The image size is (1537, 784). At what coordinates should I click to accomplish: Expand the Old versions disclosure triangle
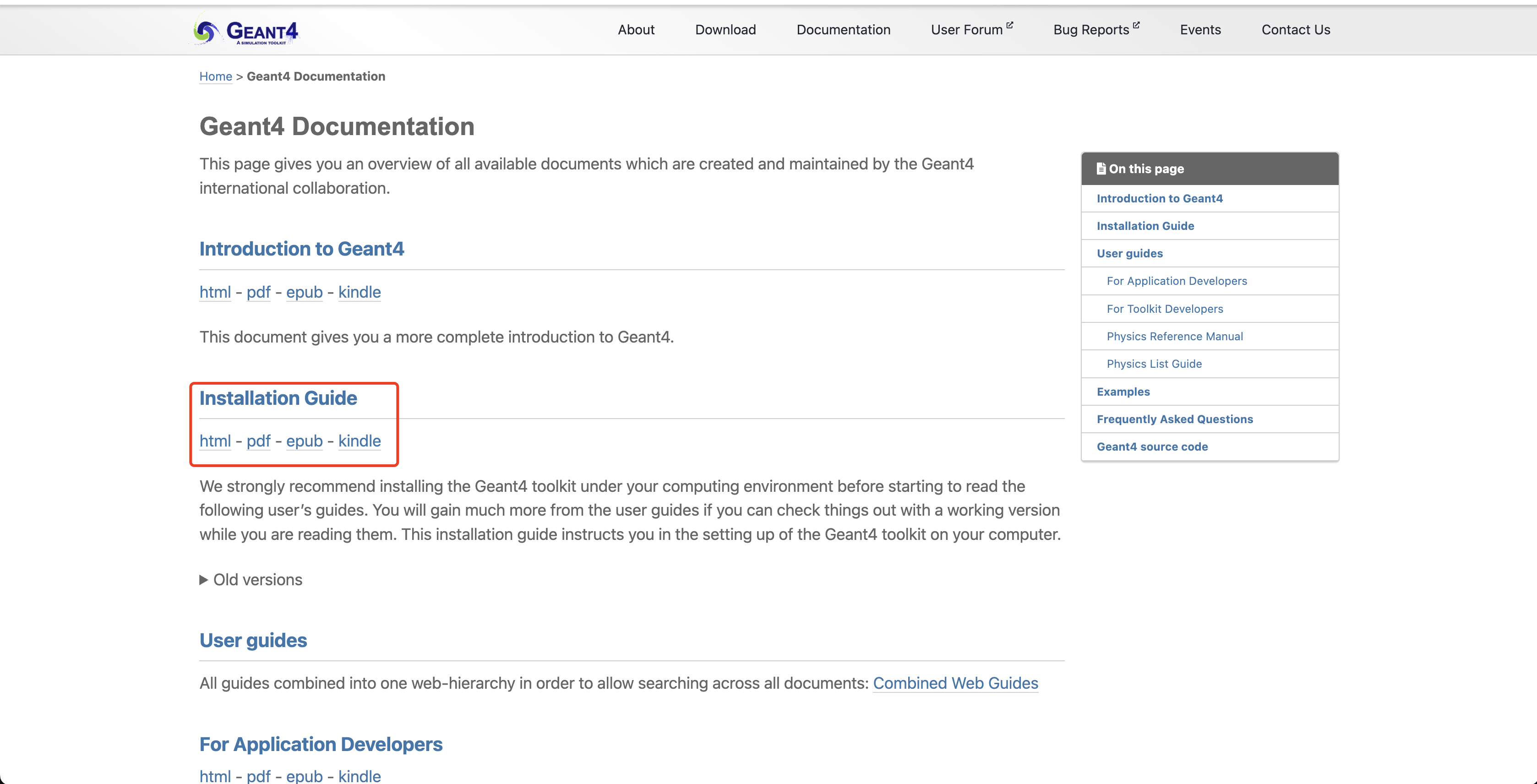click(203, 580)
